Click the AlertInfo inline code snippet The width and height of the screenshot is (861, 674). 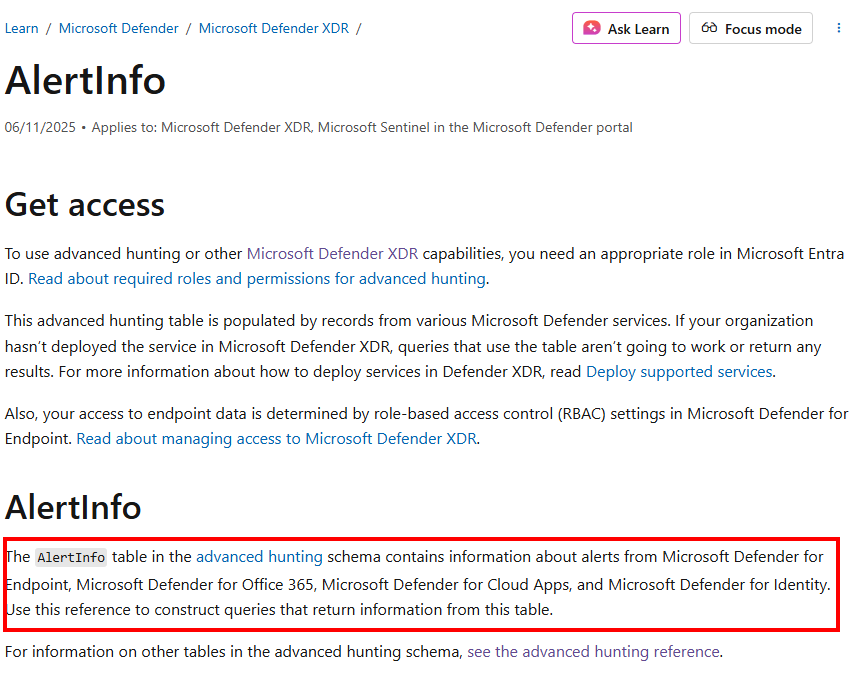click(x=70, y=558)
